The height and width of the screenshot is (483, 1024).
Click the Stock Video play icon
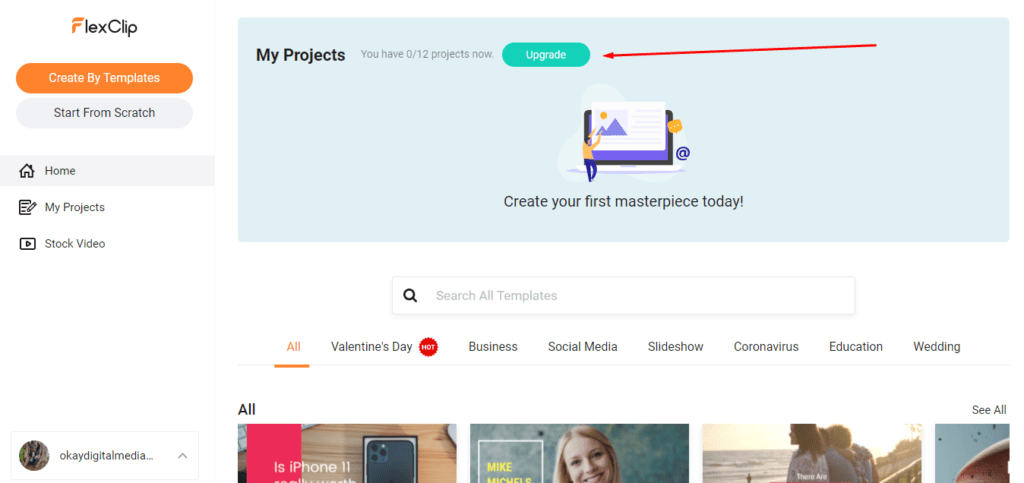27,244
